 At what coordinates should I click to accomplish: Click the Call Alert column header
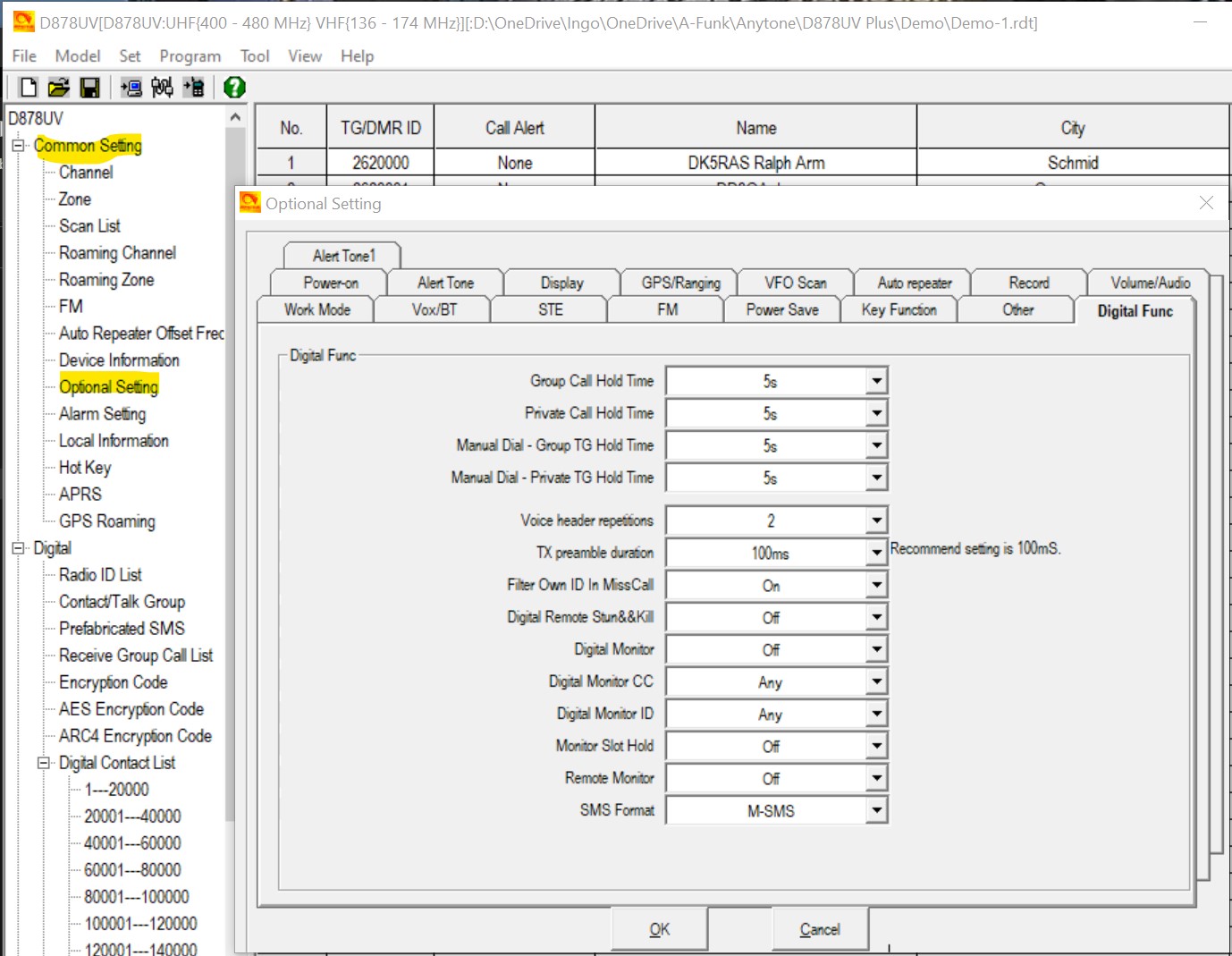coord(514,128)
